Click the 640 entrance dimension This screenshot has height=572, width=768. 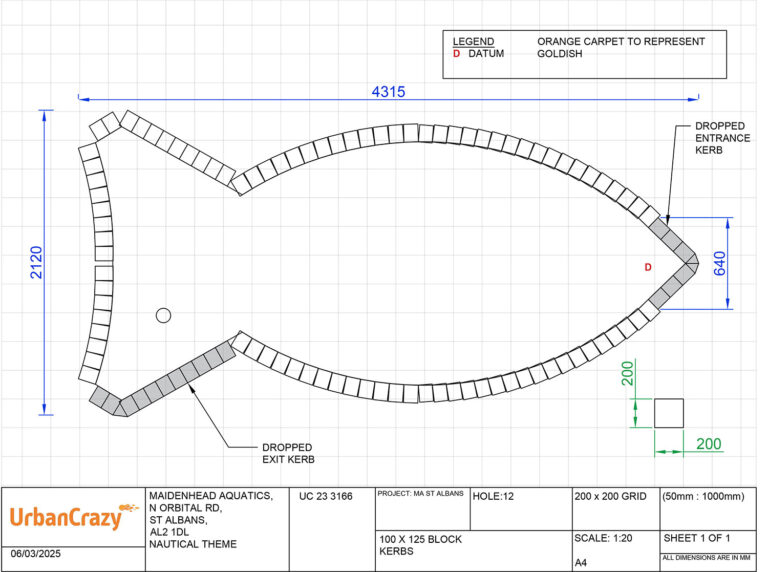(720, 263)
